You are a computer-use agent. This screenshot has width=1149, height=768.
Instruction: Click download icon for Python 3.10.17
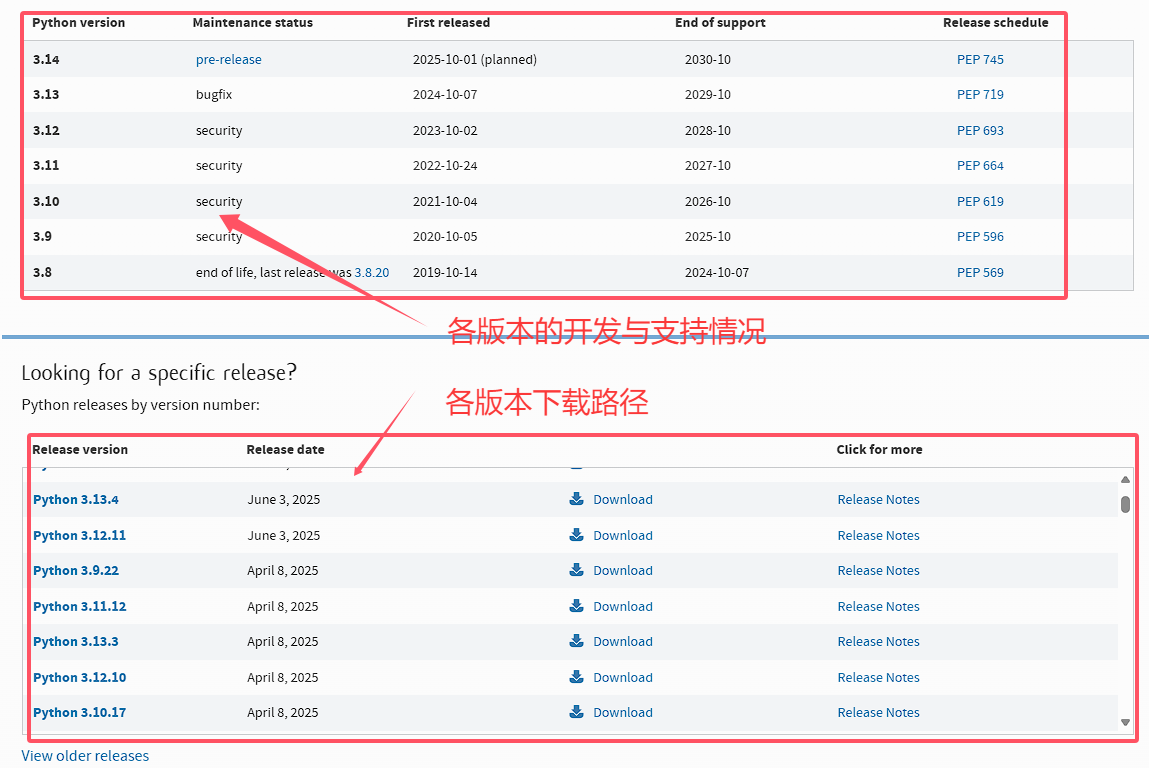coord(577,712)
